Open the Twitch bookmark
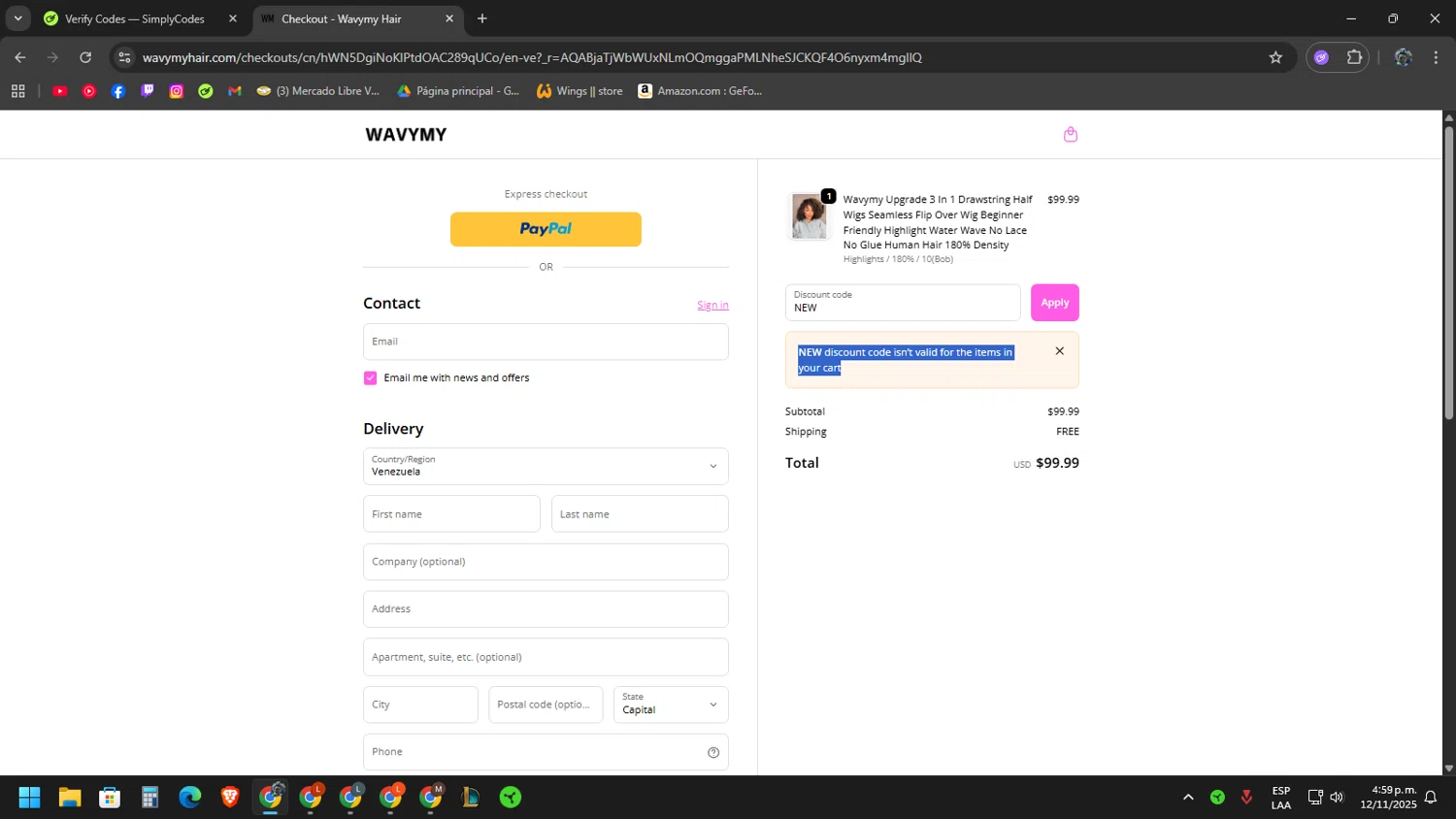The image size is (1456, 819). click(x=148, y=91)
